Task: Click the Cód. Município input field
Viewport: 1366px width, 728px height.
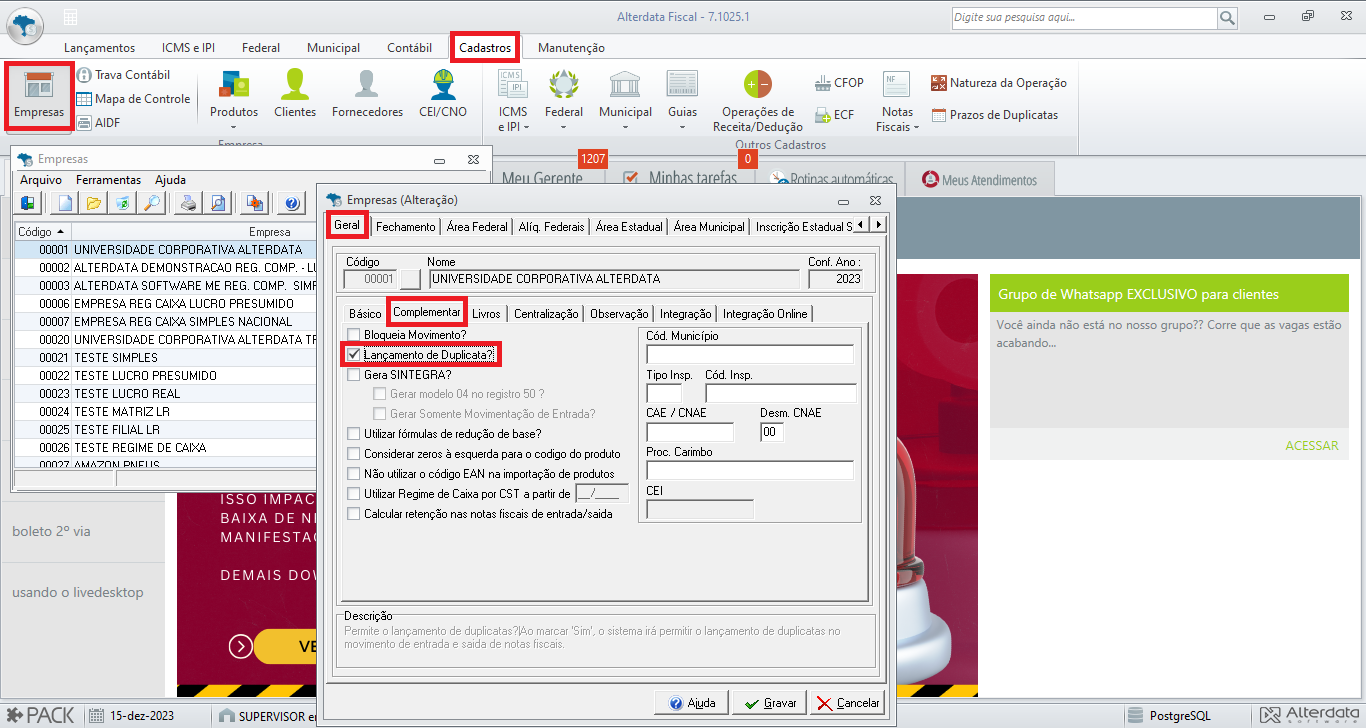Action: click(x=750, y=354)
